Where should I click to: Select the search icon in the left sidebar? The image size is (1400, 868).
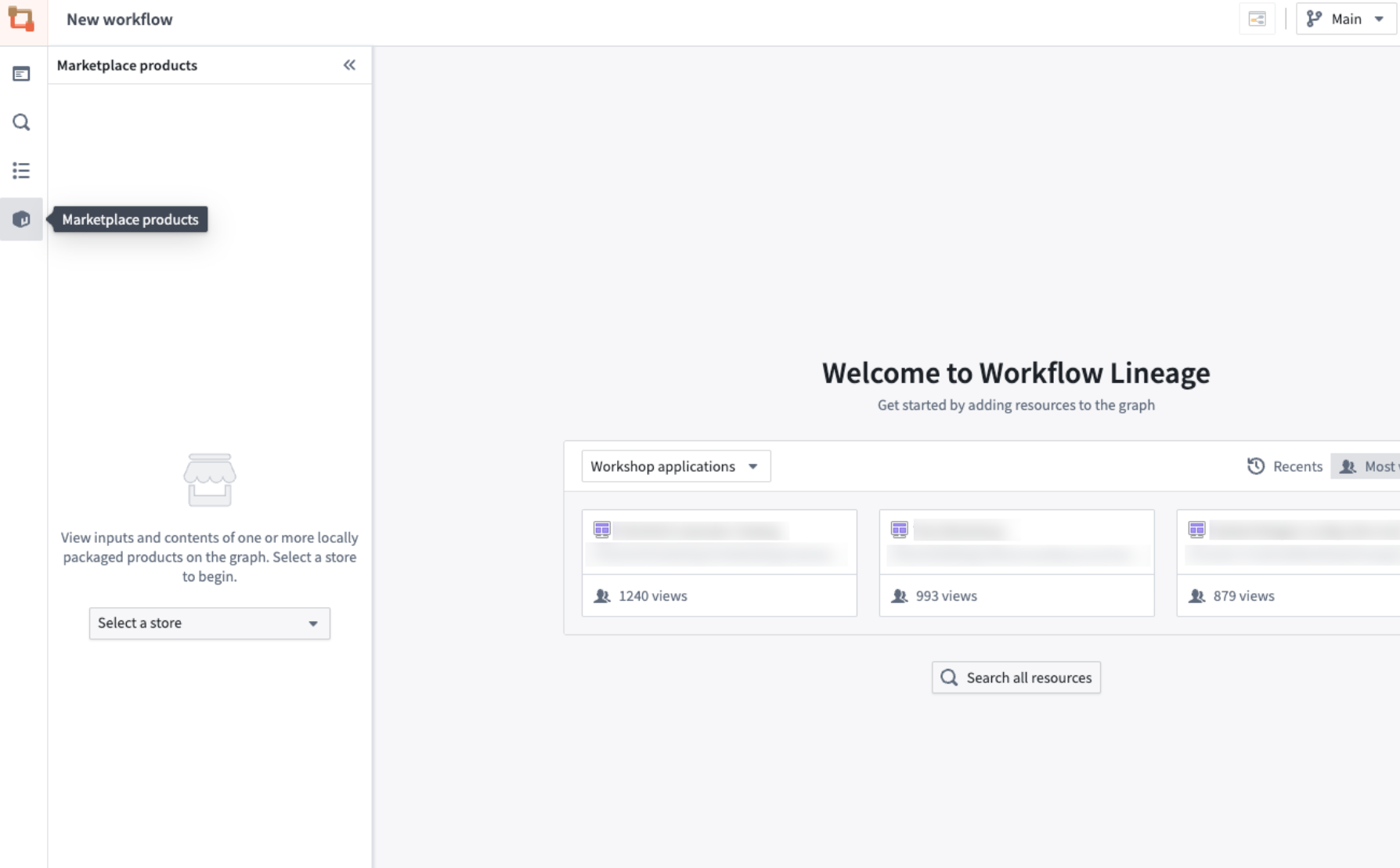coord(21,122)
